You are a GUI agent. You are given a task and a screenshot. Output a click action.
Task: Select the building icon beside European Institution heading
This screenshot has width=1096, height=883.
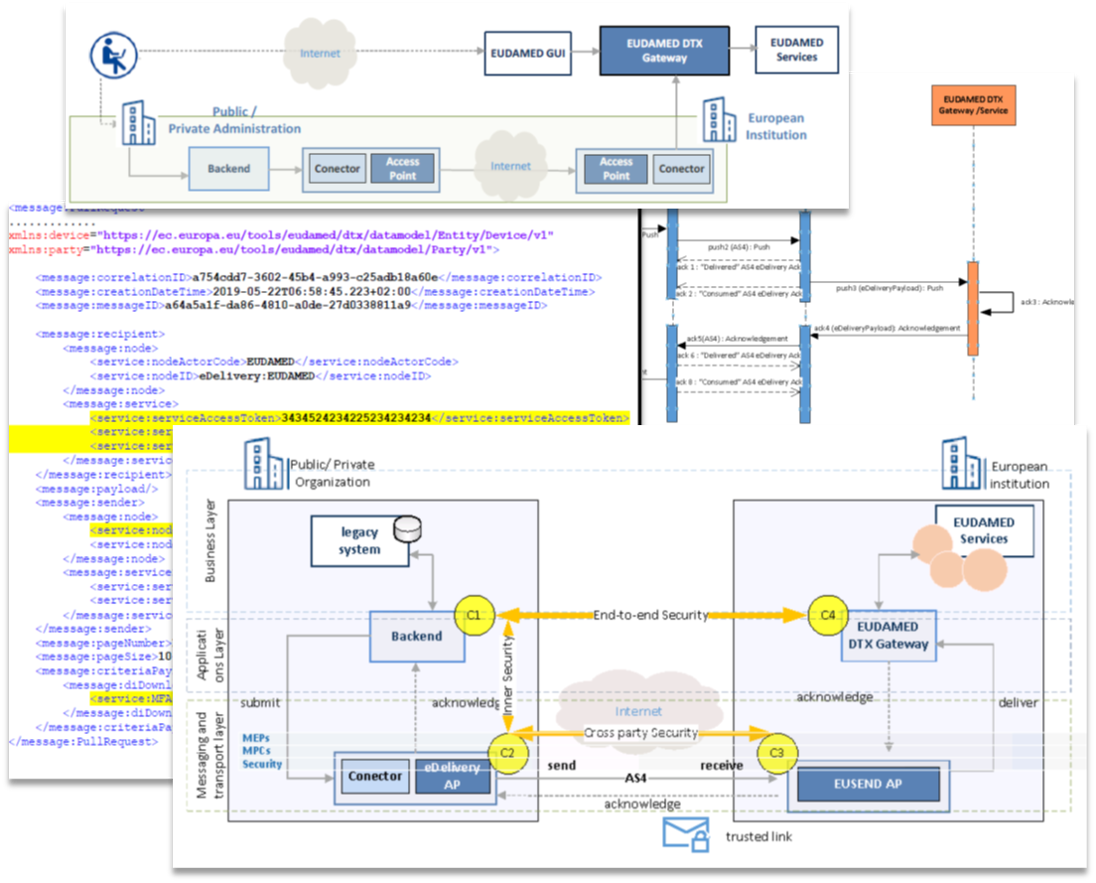click(719, 120)
